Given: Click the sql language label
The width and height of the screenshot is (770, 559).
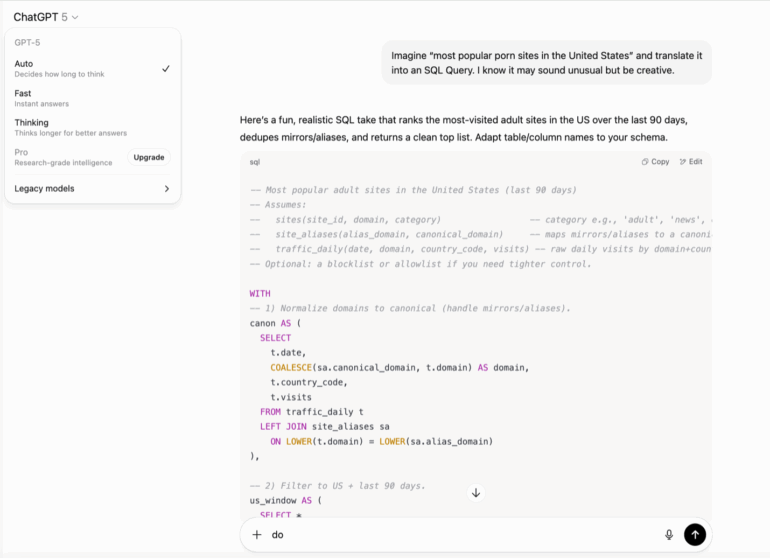Looking at the screenshot, I should pos(255,161).
